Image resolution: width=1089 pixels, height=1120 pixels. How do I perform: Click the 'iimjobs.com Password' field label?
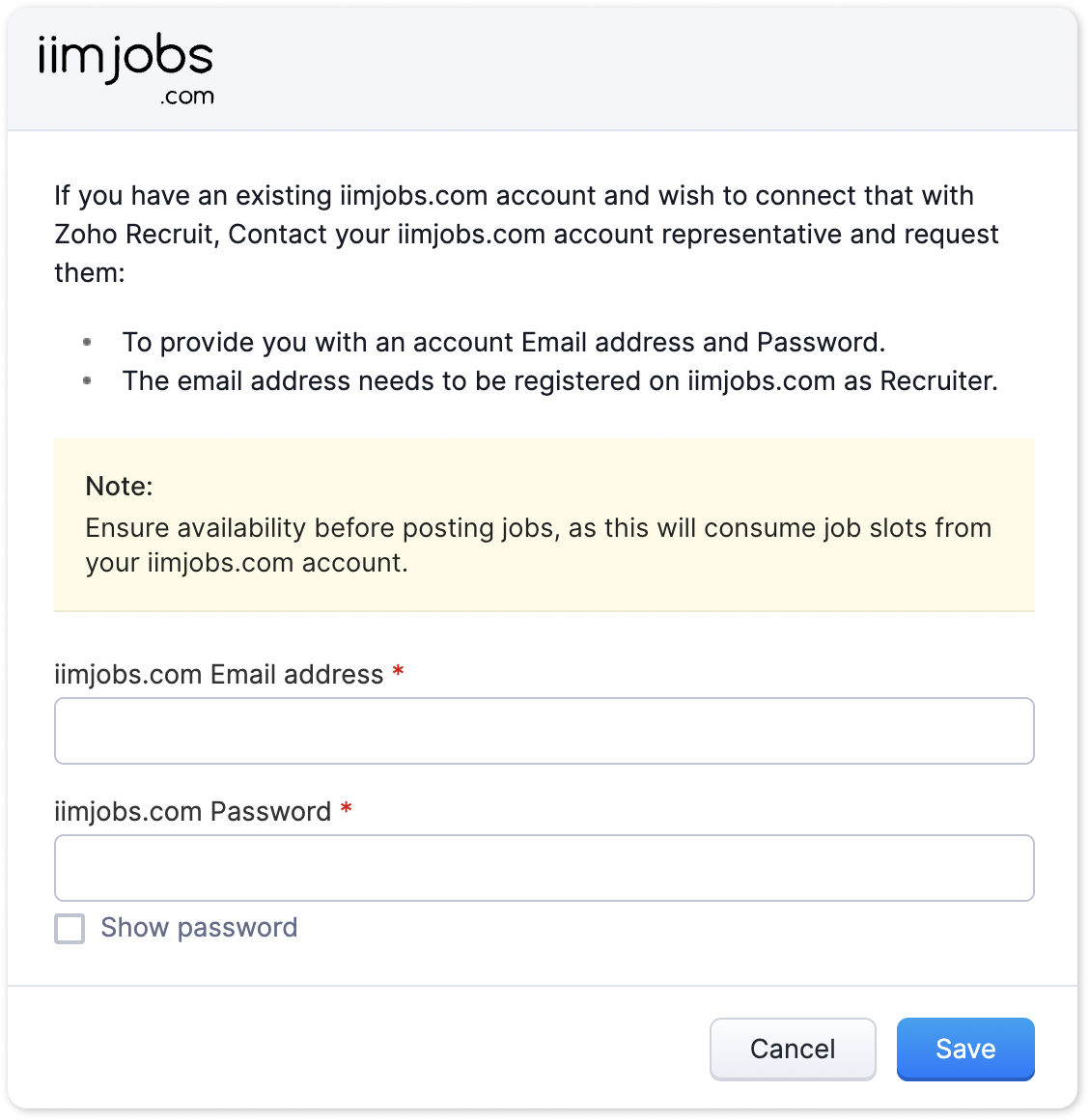[x=192, y=811]
